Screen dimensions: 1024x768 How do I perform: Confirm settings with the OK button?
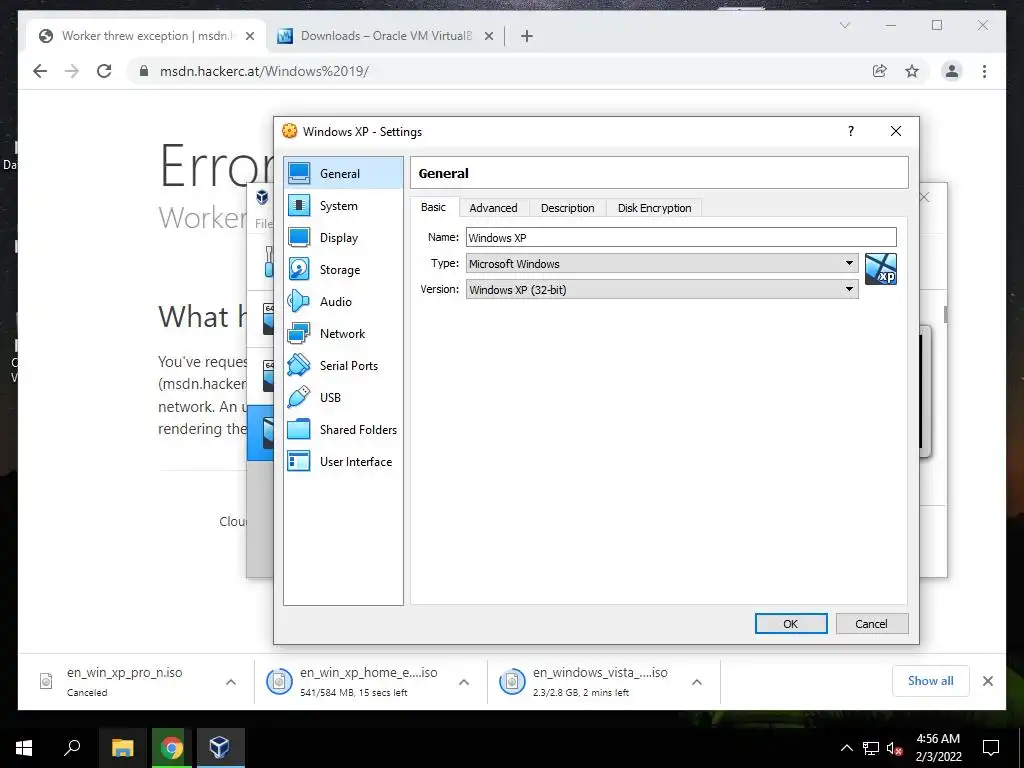click(x=791, y=624)
